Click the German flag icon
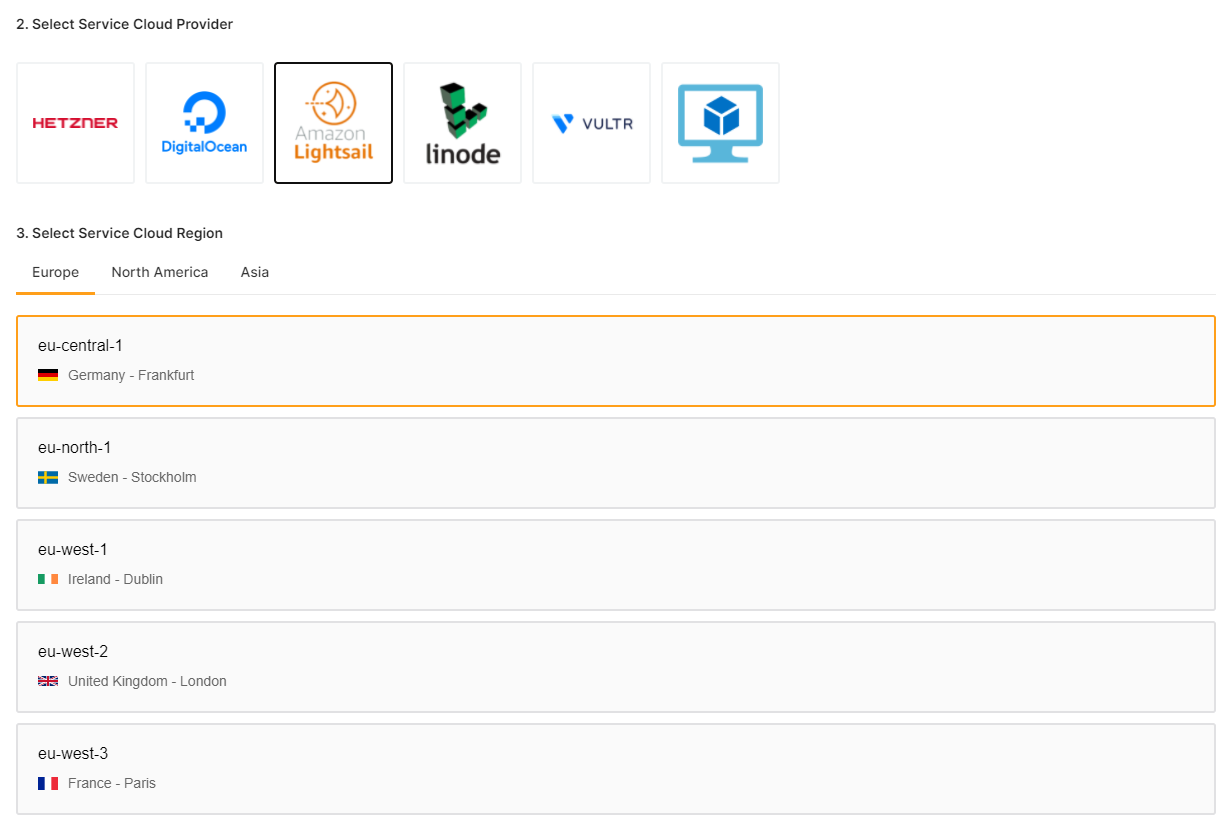1227x830 pixels. coord(48,376)
